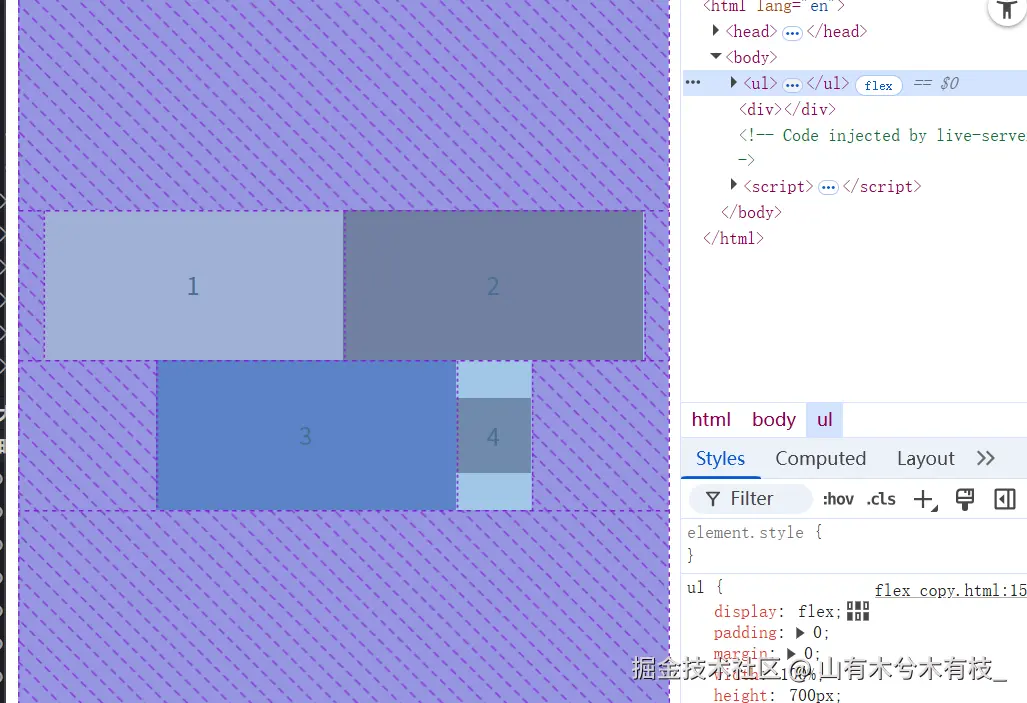
Task: Expand the margin shorthand triangle
Action: pyautogui.click(x=791, y=653)
